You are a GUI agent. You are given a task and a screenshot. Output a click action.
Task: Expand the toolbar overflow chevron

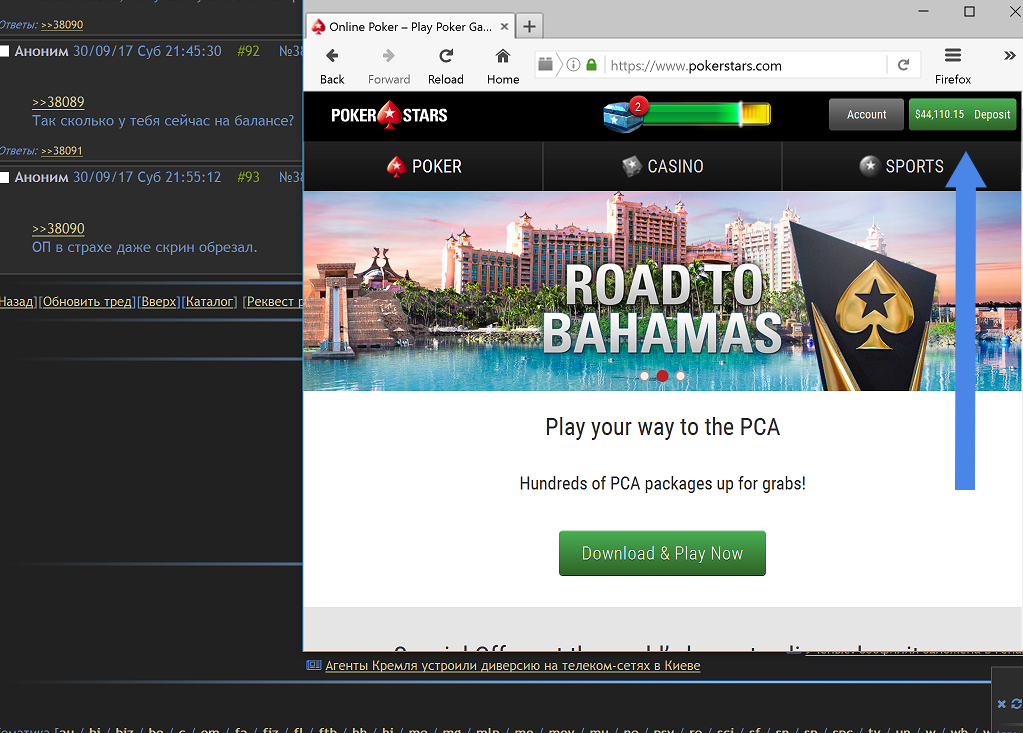pyautogui.click(x=1009, y=56)
